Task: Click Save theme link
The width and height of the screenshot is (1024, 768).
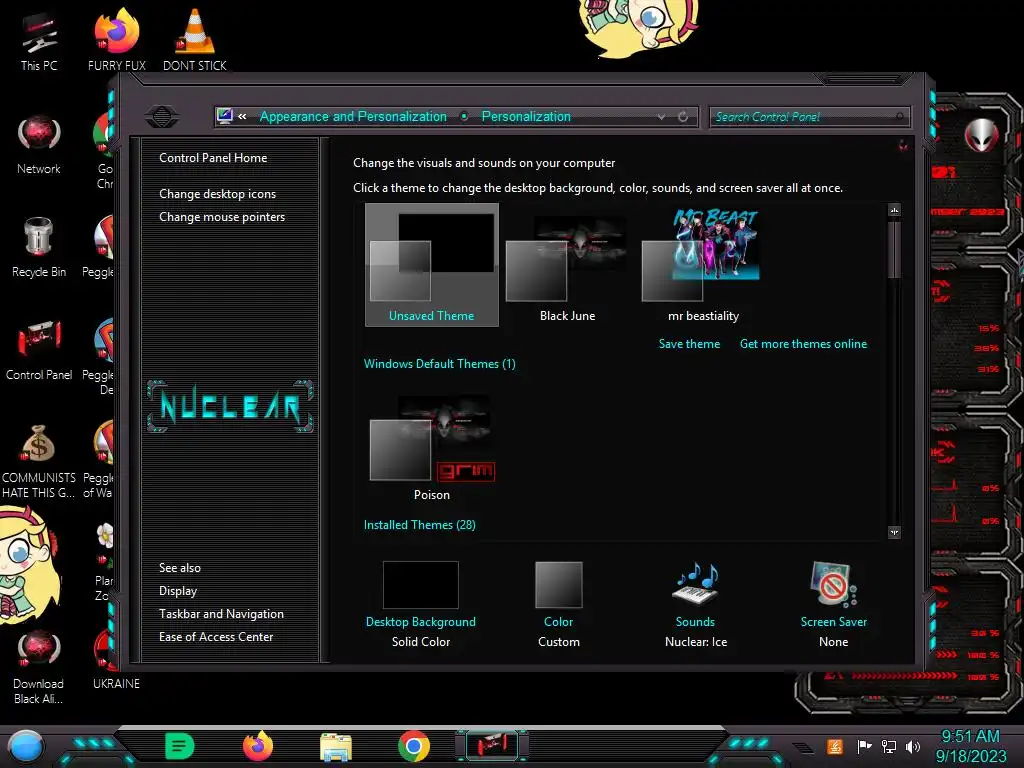Action: tap(689, 344)
